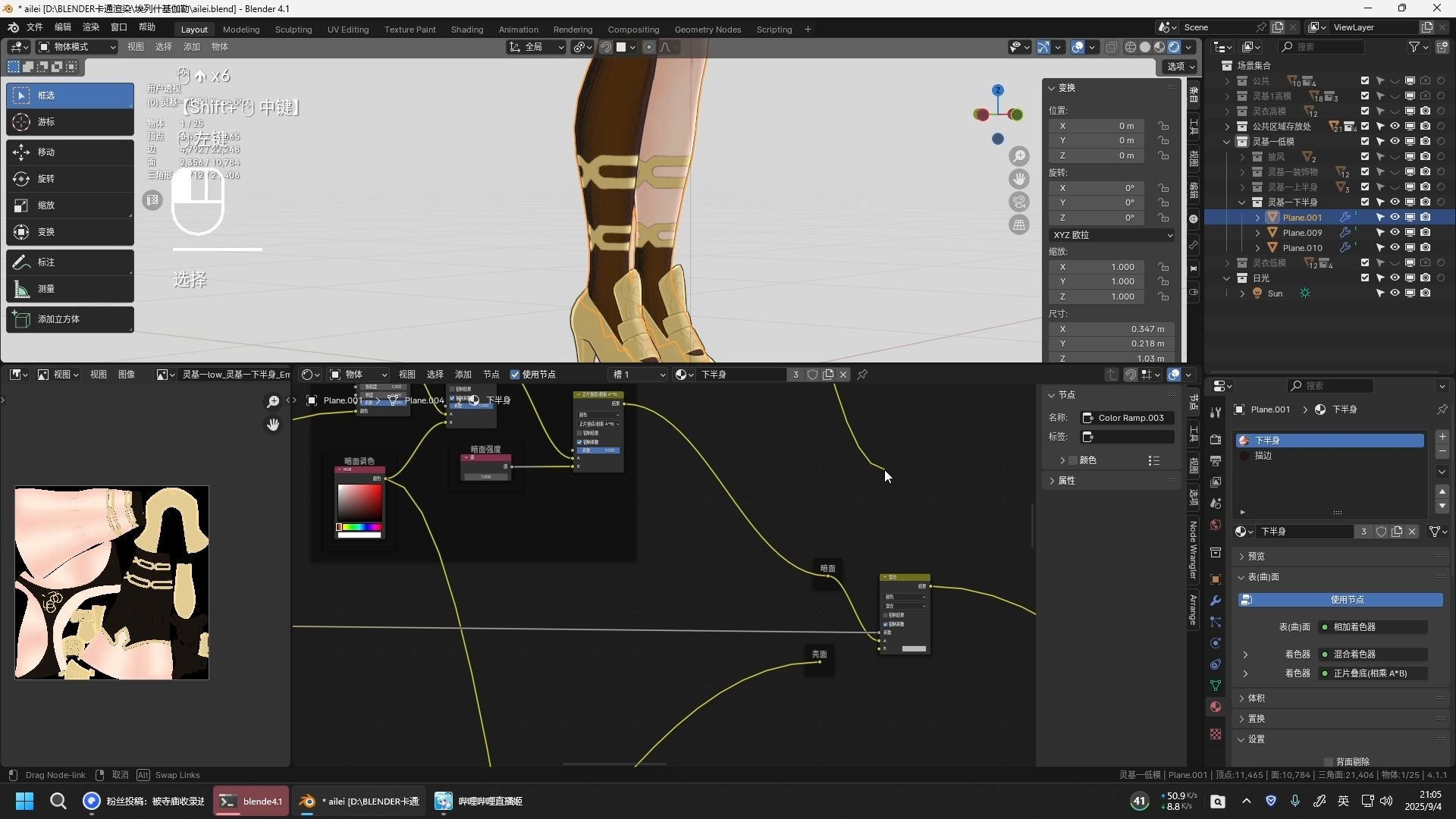The image size is (1456, 819).
Task: Toggle lock on Location X field
Action: [x=1163, y=126]
